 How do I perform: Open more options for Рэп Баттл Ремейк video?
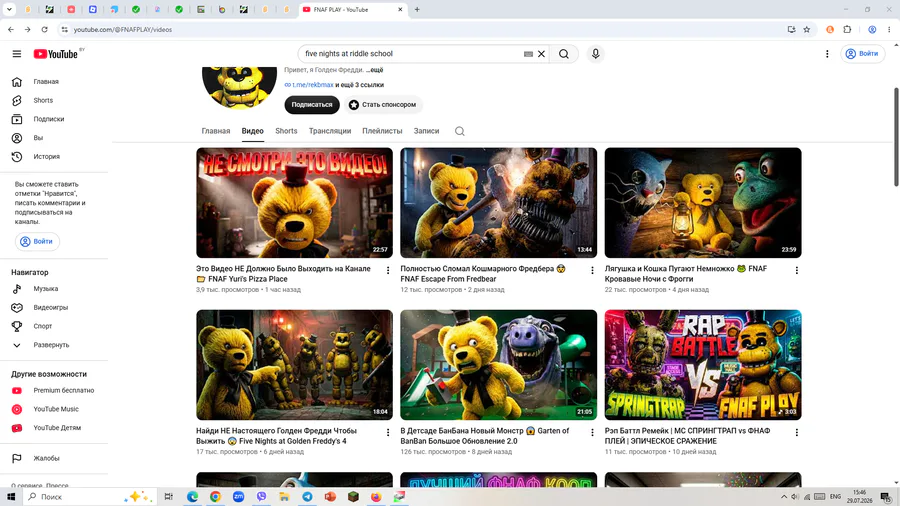(x=796, y=433)
